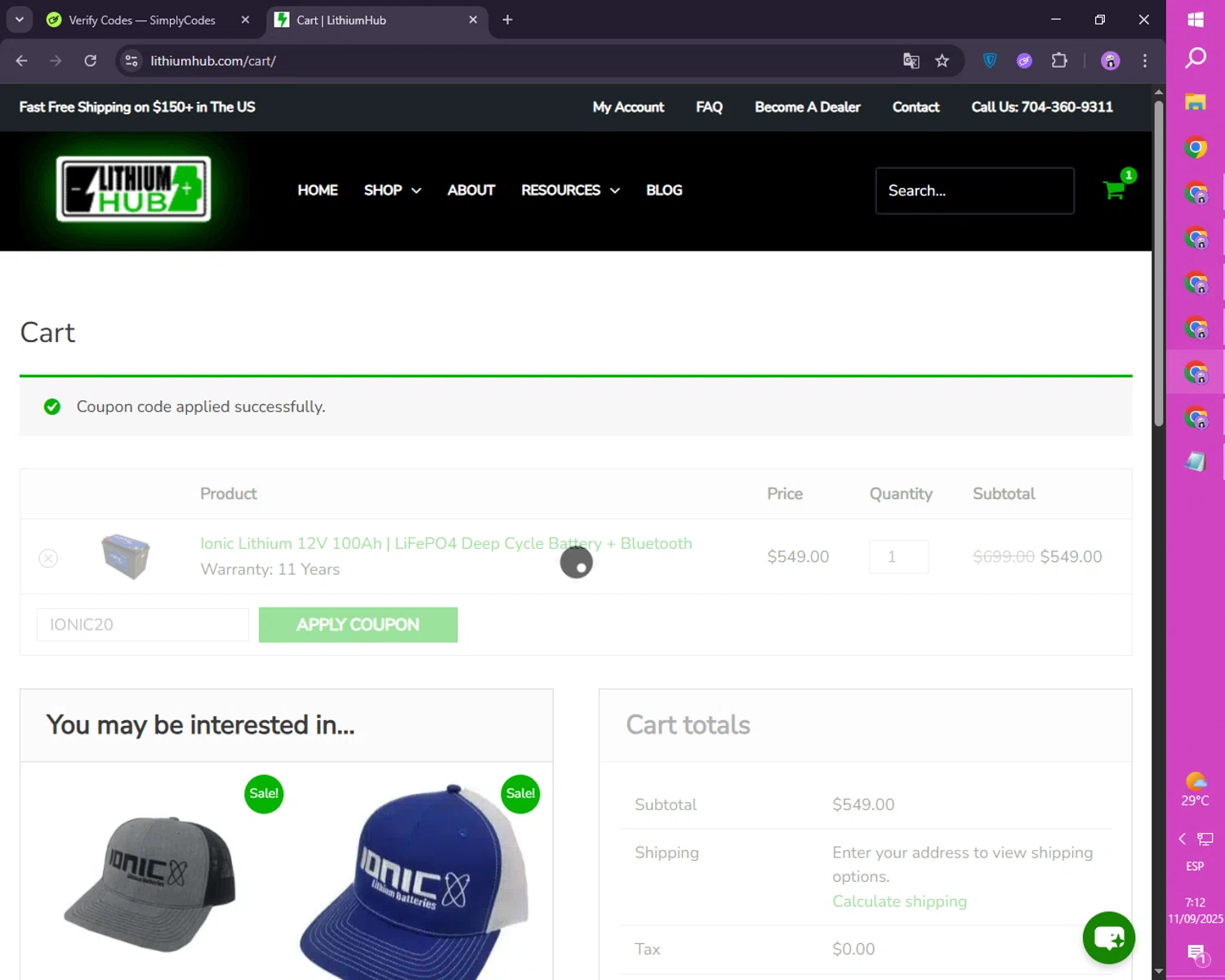Open Windows search from the taskbar
This screenshot has height=980, width=1225.
(1196, 58)
